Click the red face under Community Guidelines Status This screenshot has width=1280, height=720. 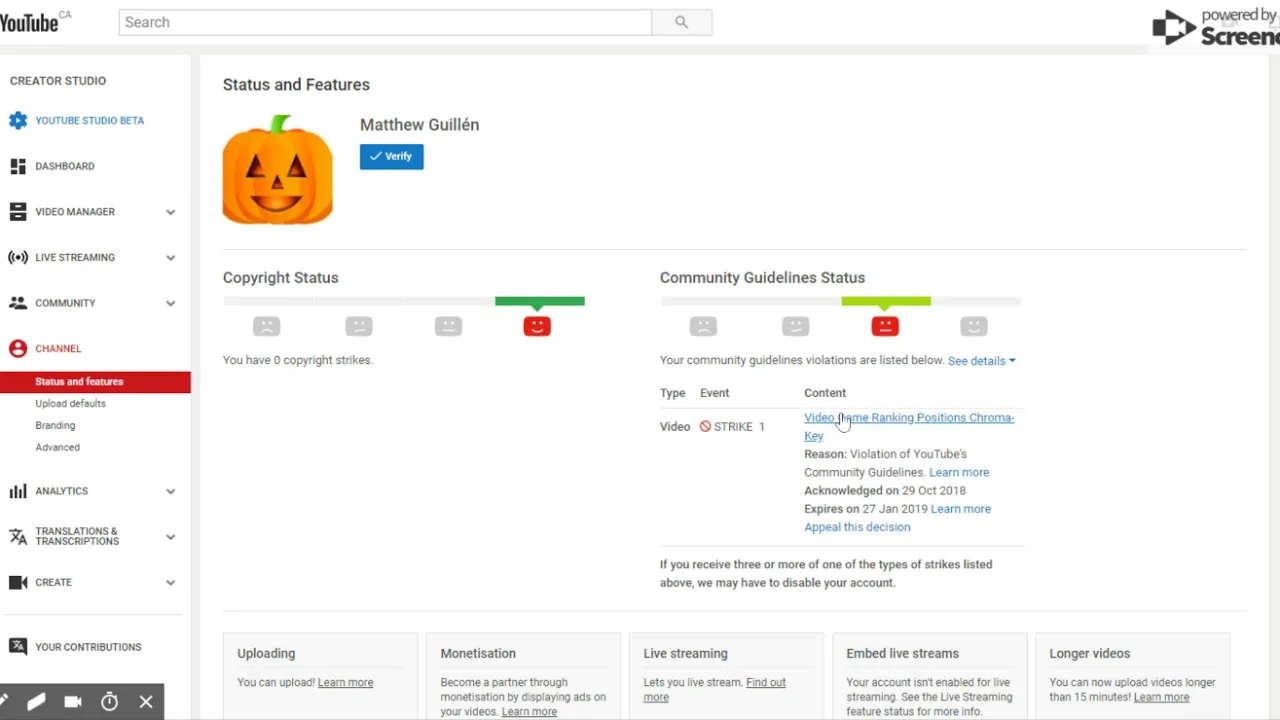pos(885,326)
